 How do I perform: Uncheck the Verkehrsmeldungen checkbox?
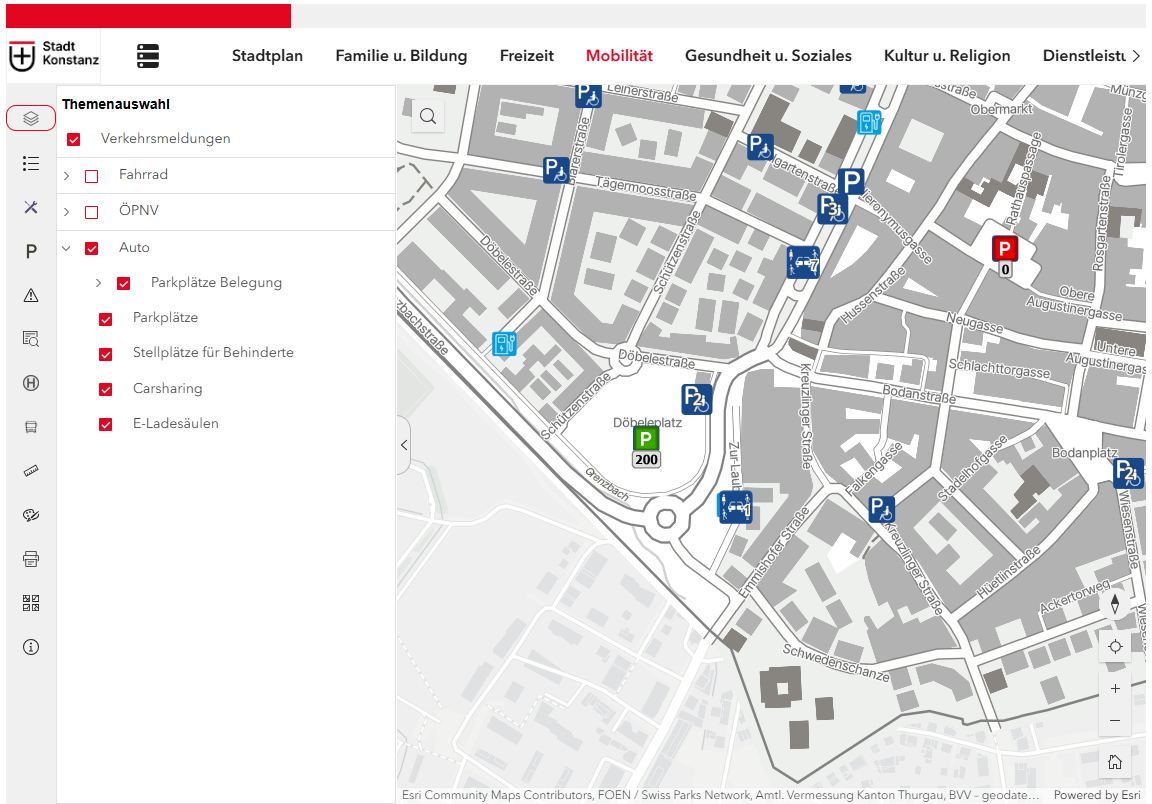click(73, 139)
